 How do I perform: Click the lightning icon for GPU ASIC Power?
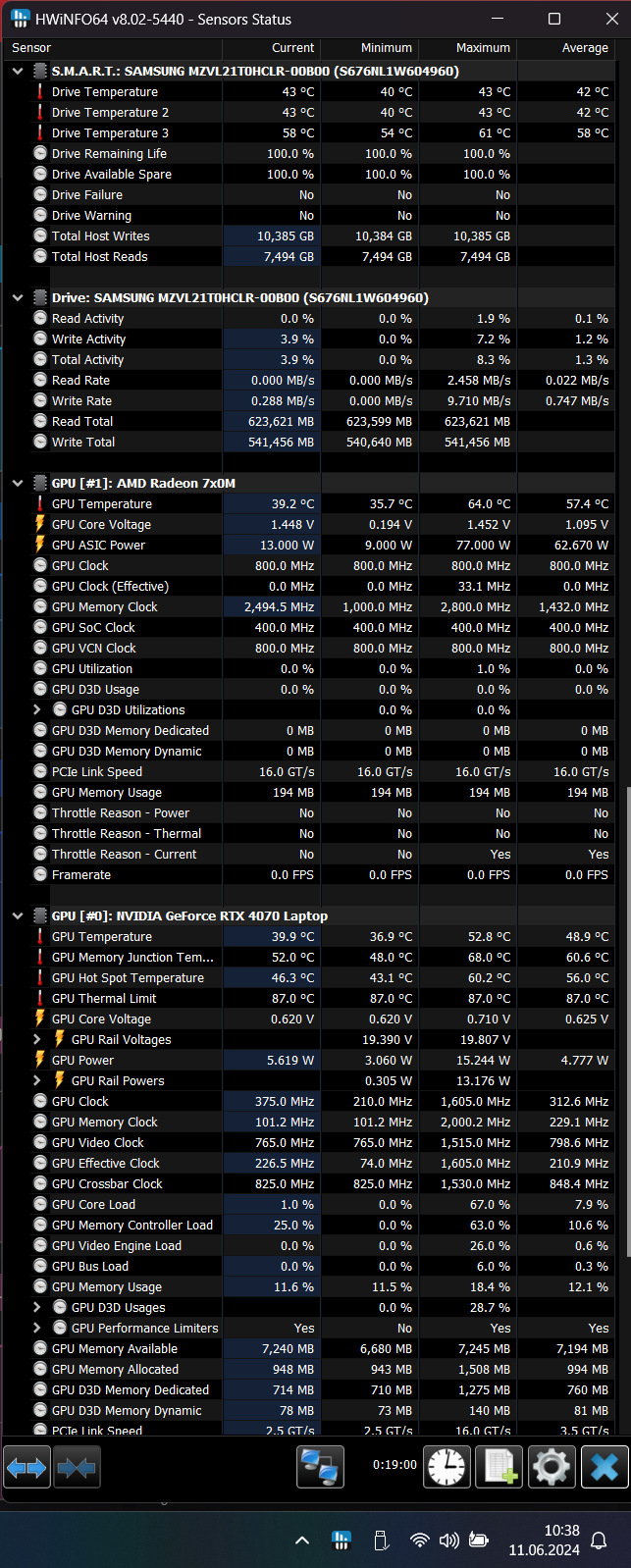(x=40, y=546)
